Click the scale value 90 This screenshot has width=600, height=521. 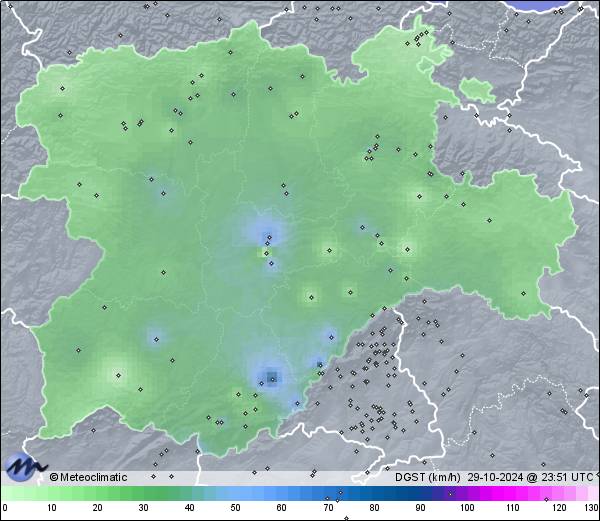pyautogui.click(x=420, y=508)
